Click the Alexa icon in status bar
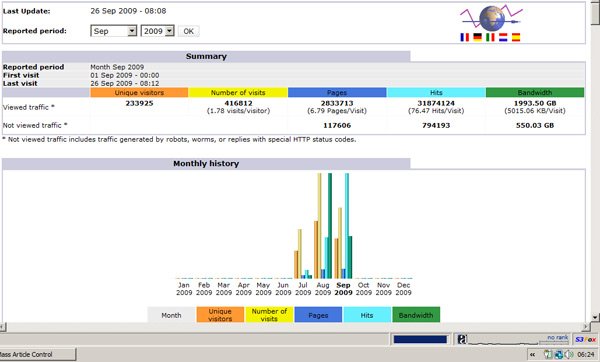The image size is (600, 362). [462, 339]
